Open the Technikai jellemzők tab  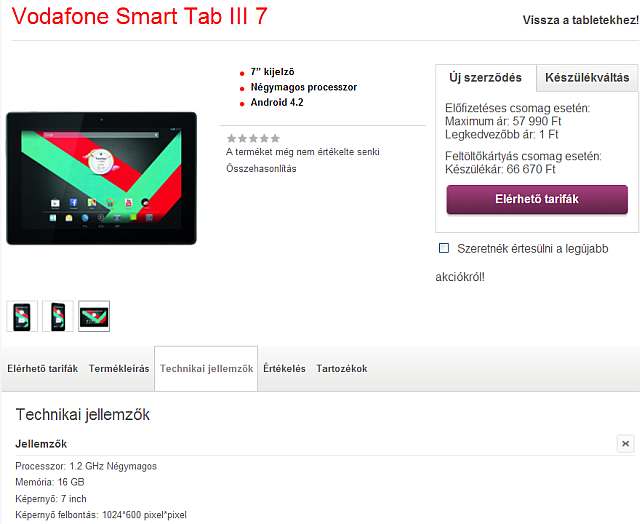[206, 369]
